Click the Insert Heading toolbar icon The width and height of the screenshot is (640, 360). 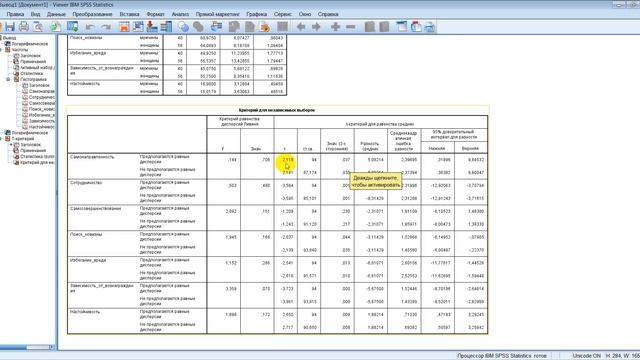402,27
